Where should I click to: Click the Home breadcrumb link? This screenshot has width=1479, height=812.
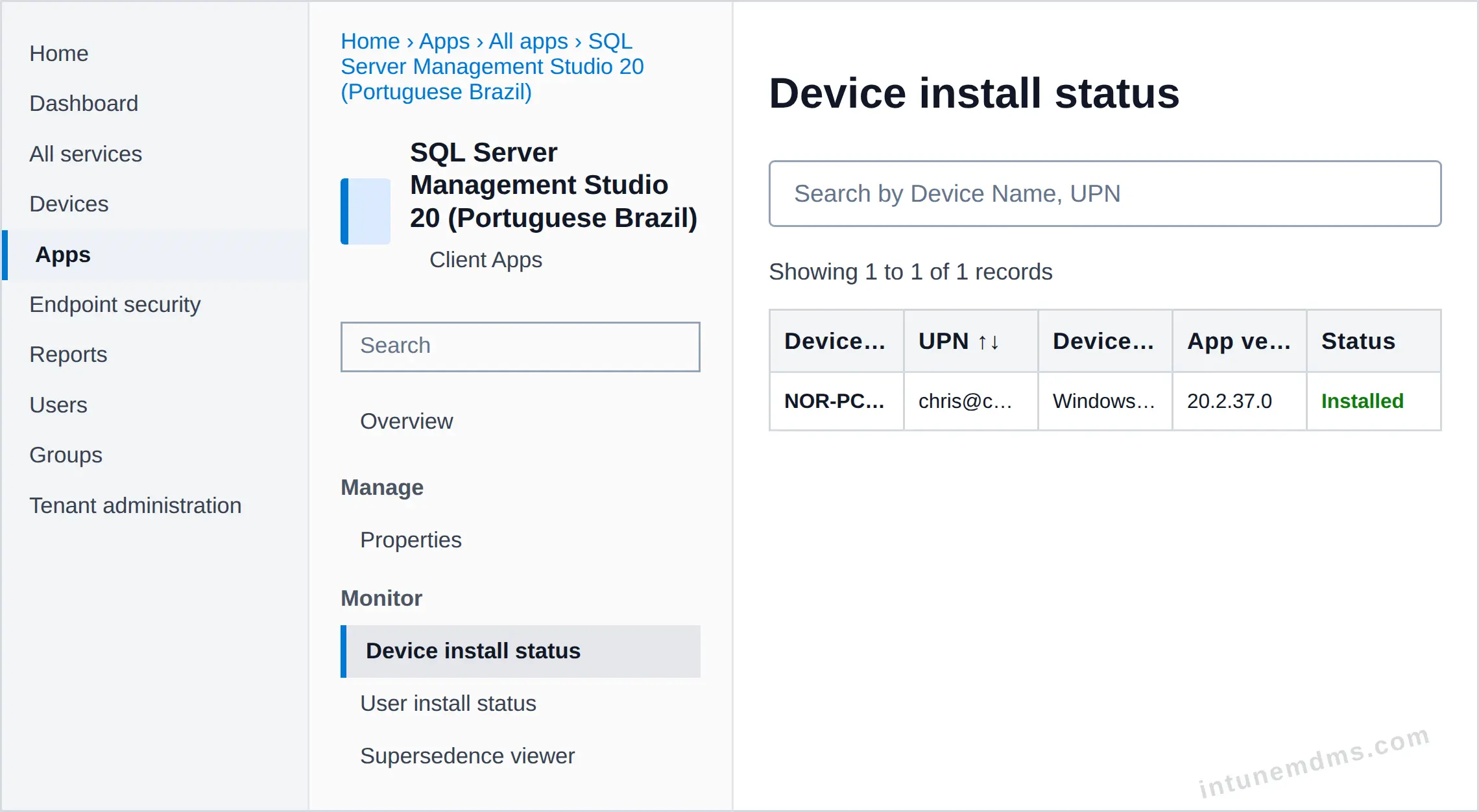(x=370, y=41)
